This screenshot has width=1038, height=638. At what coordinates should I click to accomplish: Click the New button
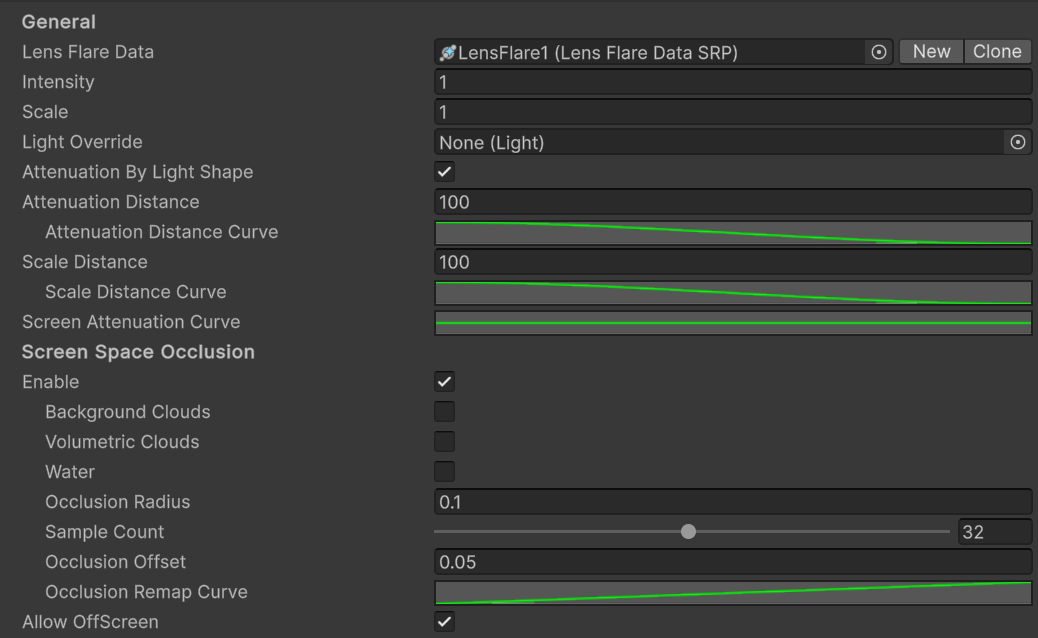tap(931, 52)
